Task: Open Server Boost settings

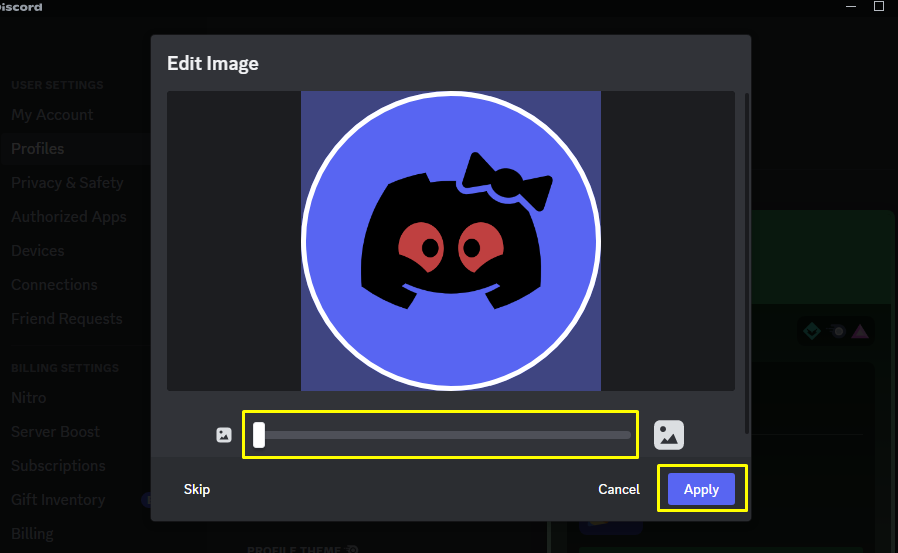Action: click(x=56, y=432)
